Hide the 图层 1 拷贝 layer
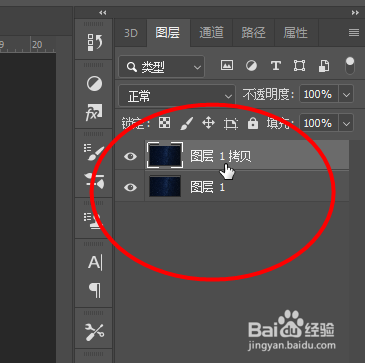 (x=130, y=156)
